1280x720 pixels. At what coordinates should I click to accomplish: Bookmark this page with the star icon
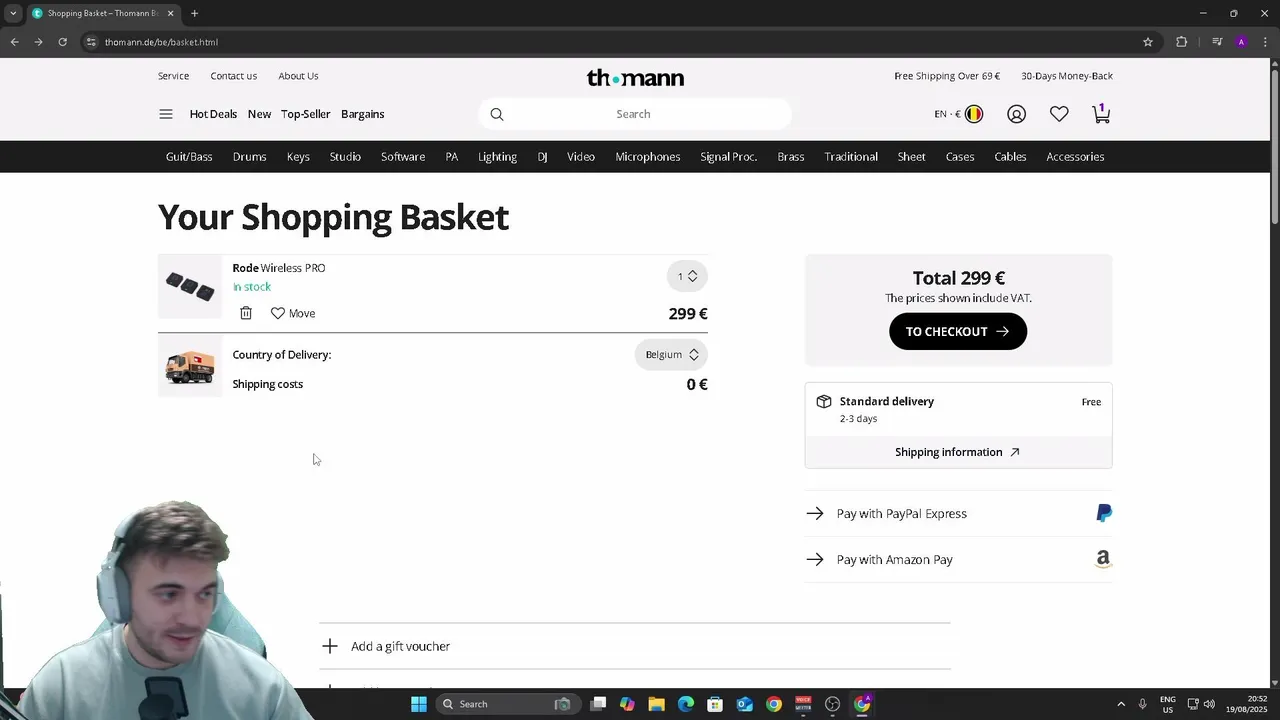pyautogui.click(x=1148, y=42)
